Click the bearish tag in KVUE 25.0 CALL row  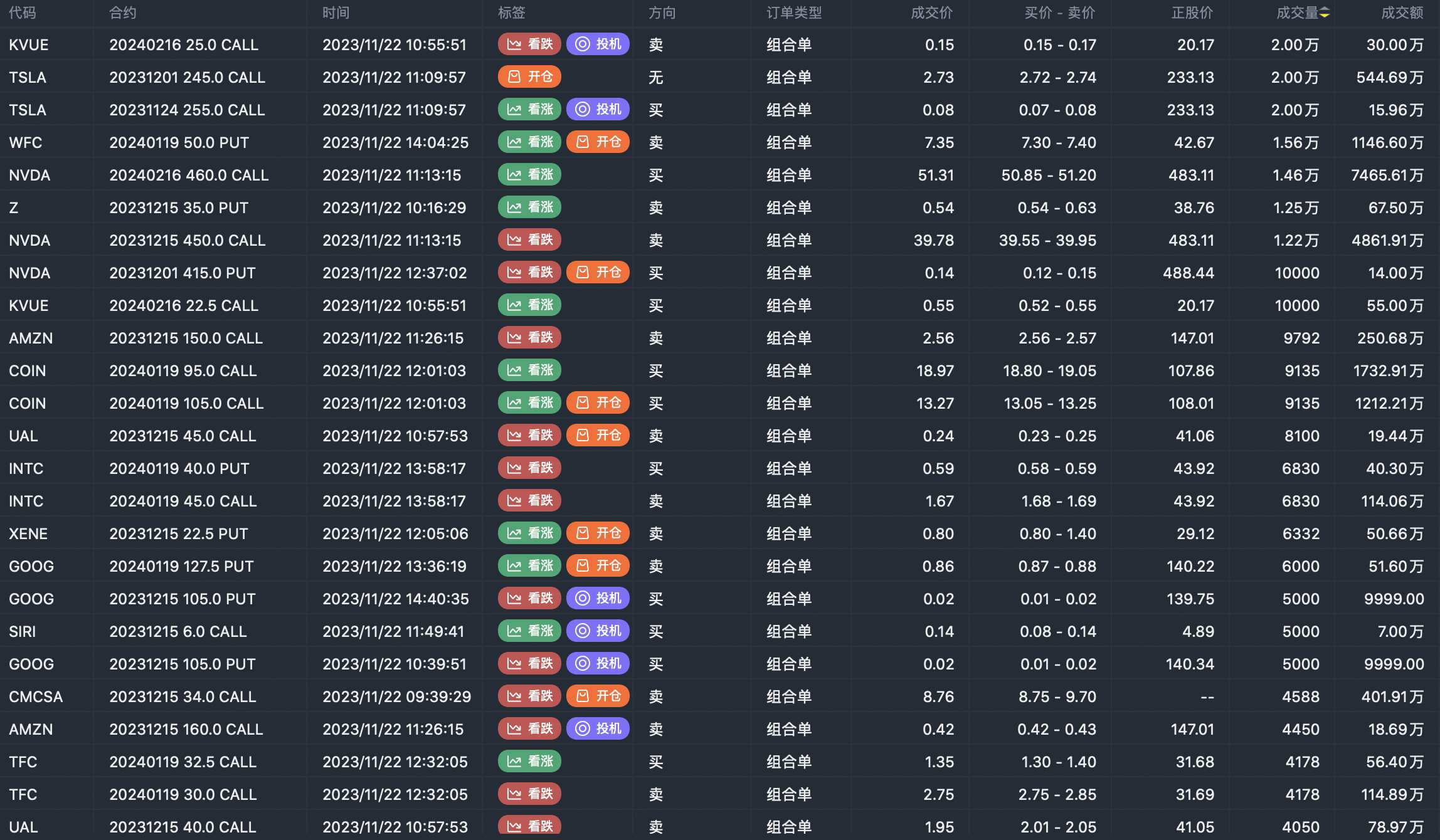pos(529,44)
